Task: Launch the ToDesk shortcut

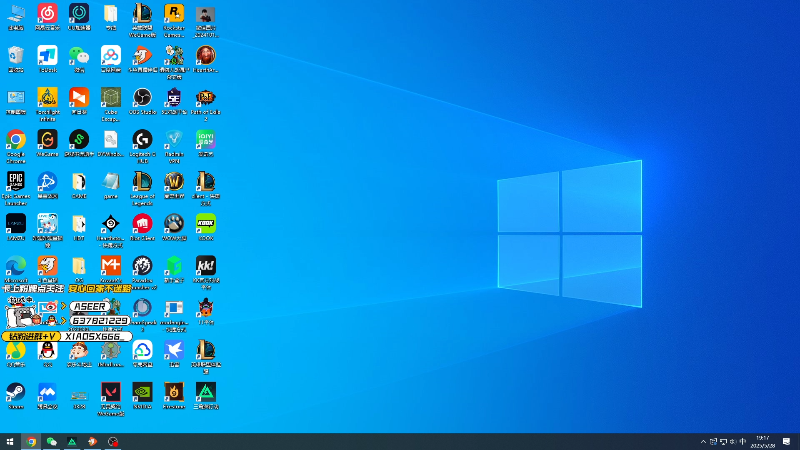Action: [x=47, y=59]
